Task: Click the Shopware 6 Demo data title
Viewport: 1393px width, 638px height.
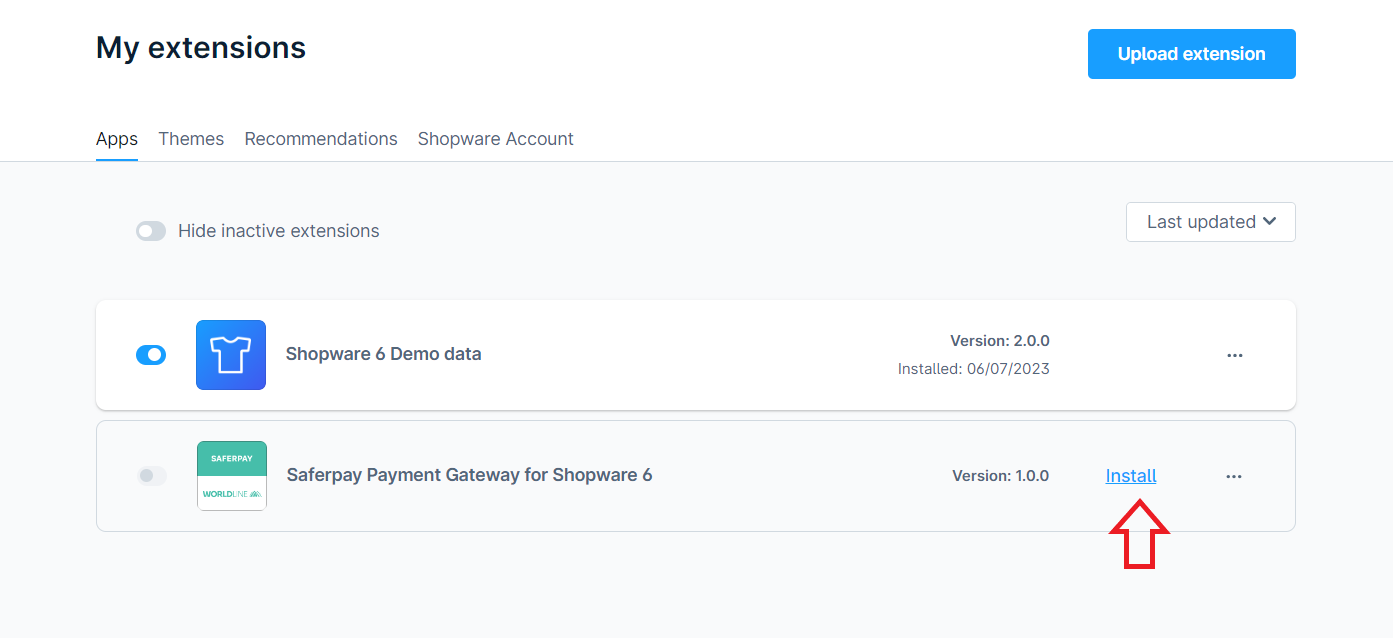Action: (383, 354)
